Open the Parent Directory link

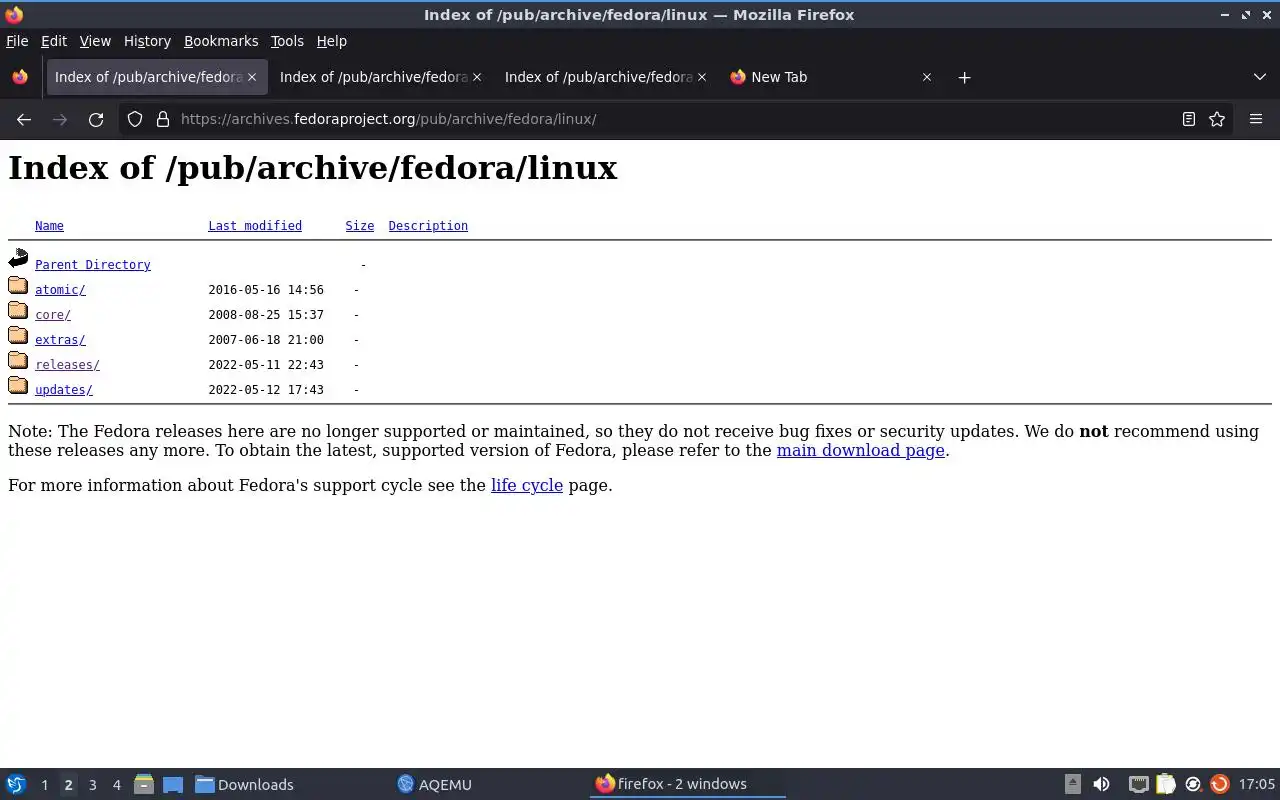pos(93,265)
